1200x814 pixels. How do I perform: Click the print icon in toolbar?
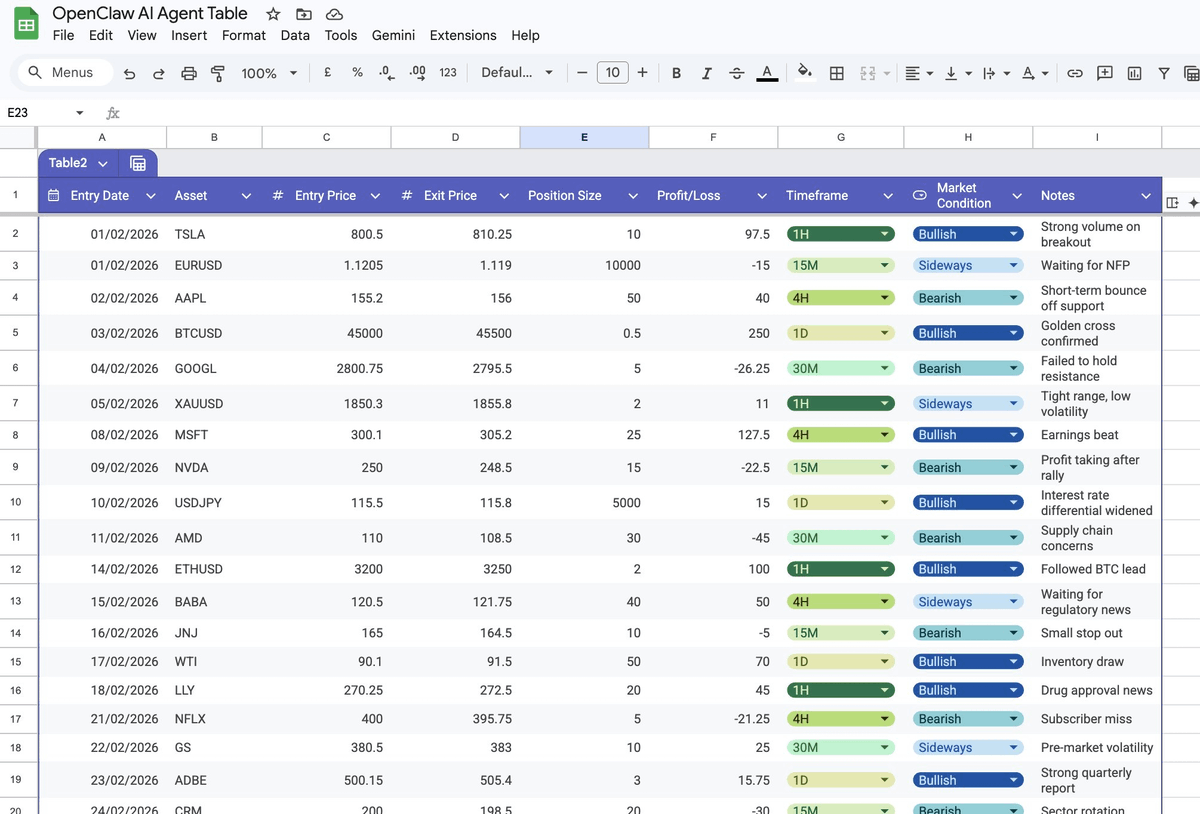(188, 73)
